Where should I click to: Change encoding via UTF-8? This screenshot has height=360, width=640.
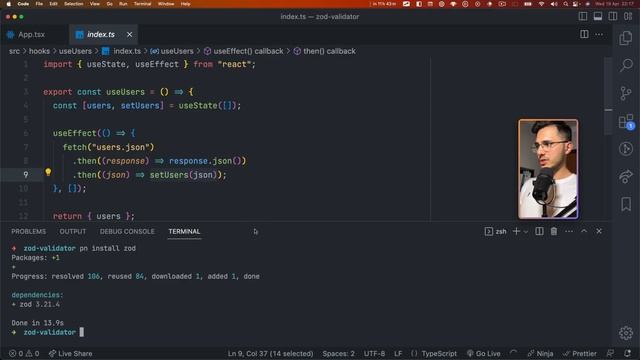pos(374,353)
